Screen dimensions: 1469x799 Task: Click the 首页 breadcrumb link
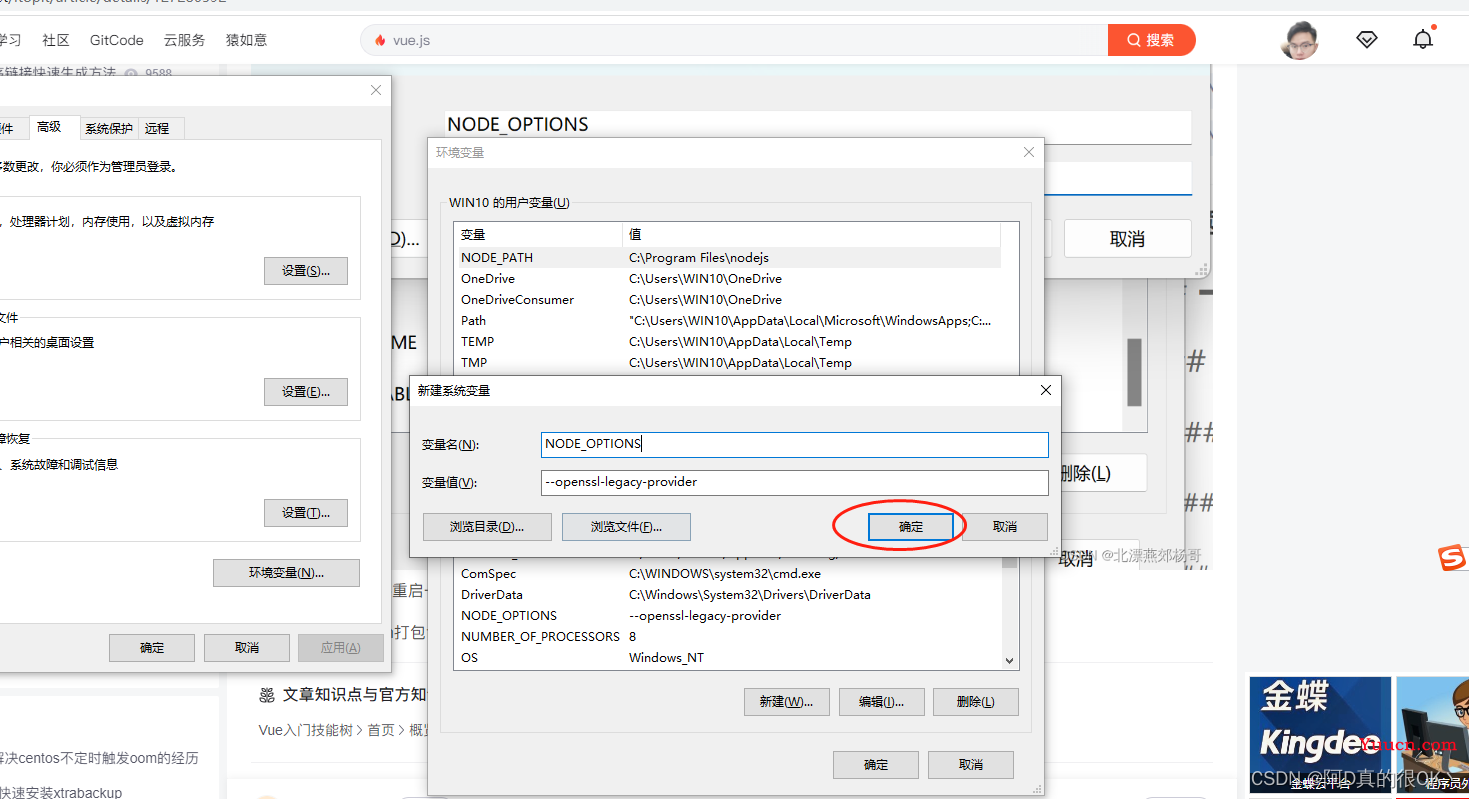point(381,730)
